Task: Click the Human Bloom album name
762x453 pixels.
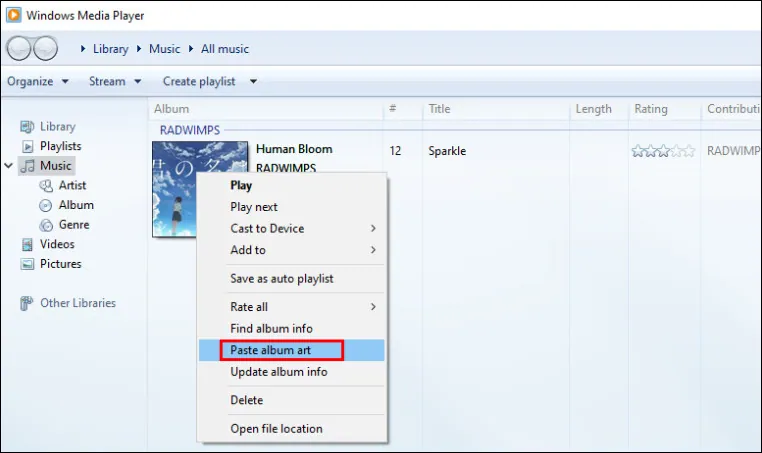Action: click(294, 149)
